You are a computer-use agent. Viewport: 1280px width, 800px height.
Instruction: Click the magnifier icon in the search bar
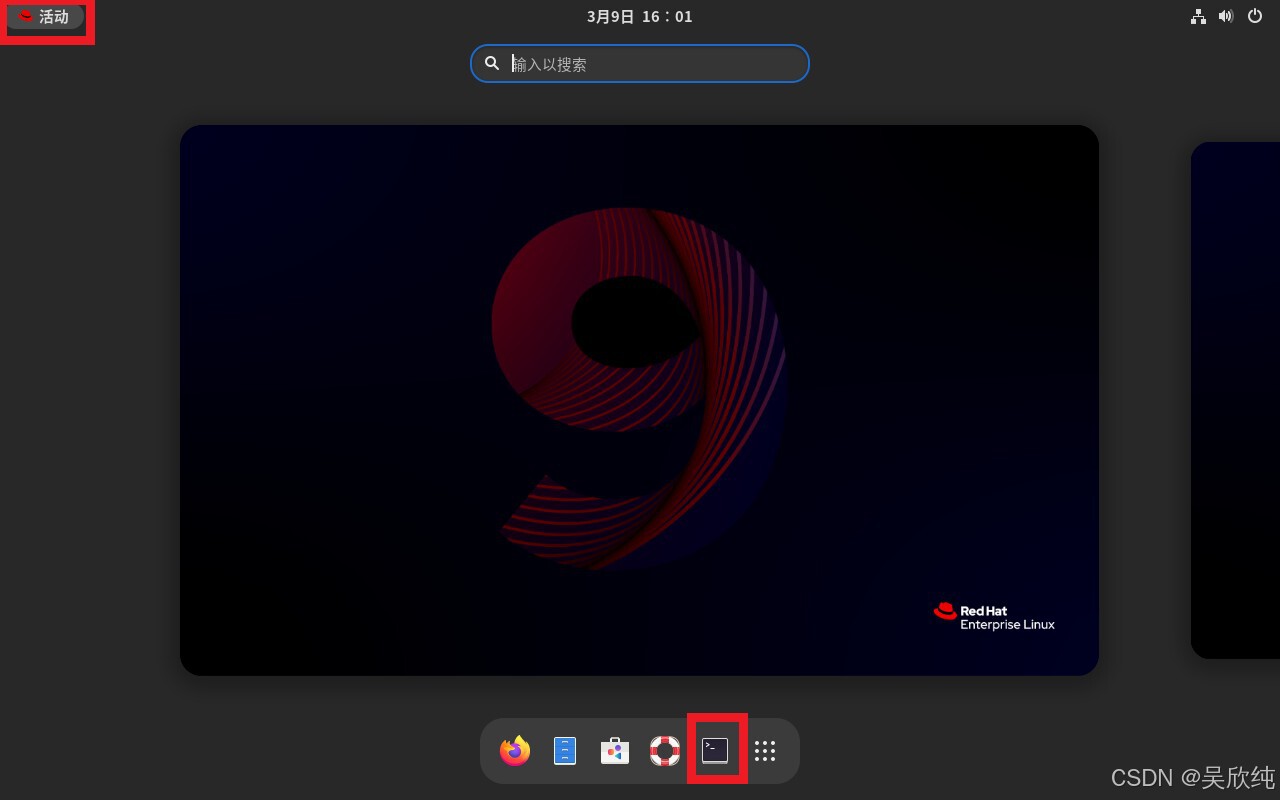[x=492, y=63]
